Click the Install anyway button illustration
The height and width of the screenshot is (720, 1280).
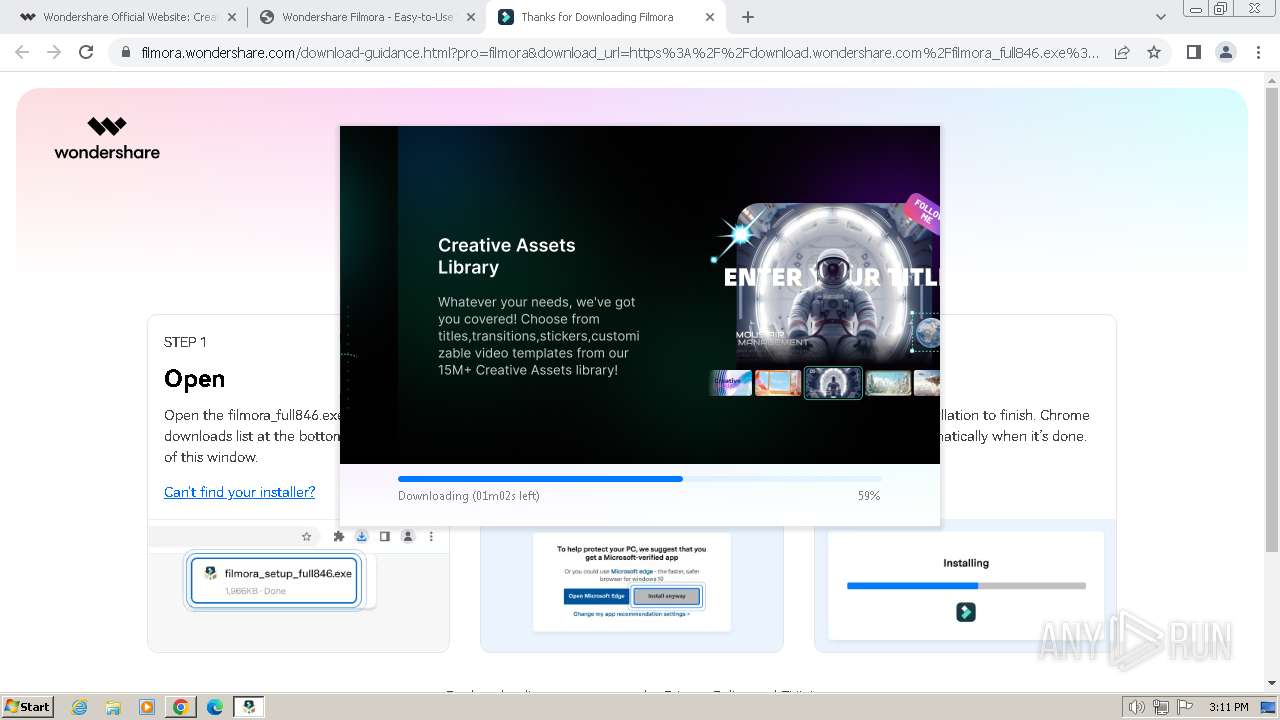coord(667,596)
